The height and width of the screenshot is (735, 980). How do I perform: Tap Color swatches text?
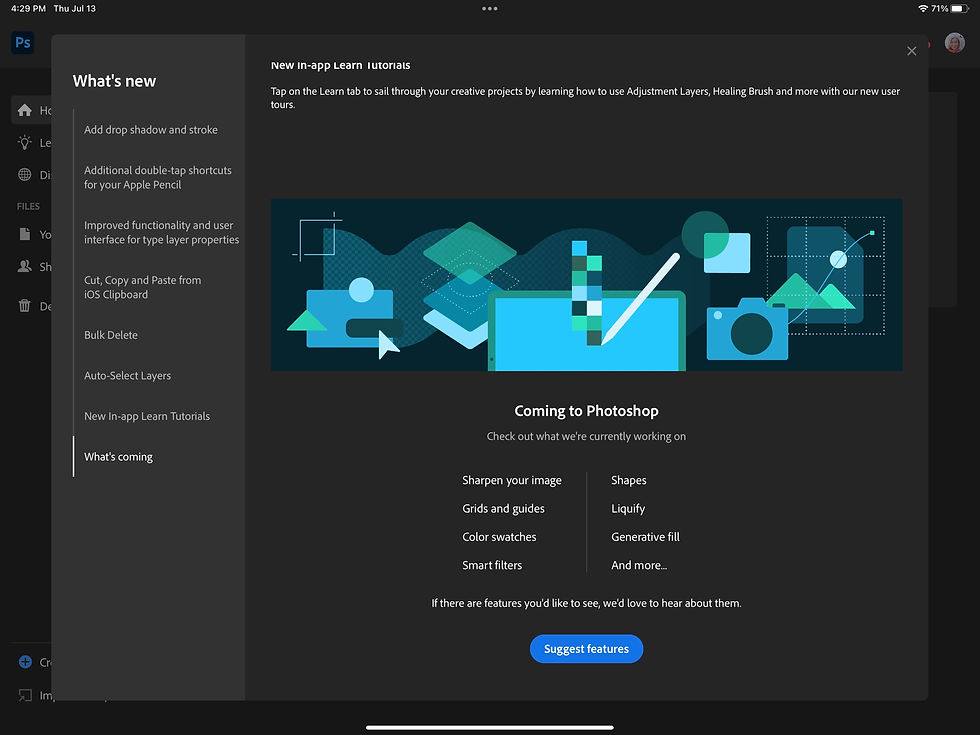(x=499, y=537)
